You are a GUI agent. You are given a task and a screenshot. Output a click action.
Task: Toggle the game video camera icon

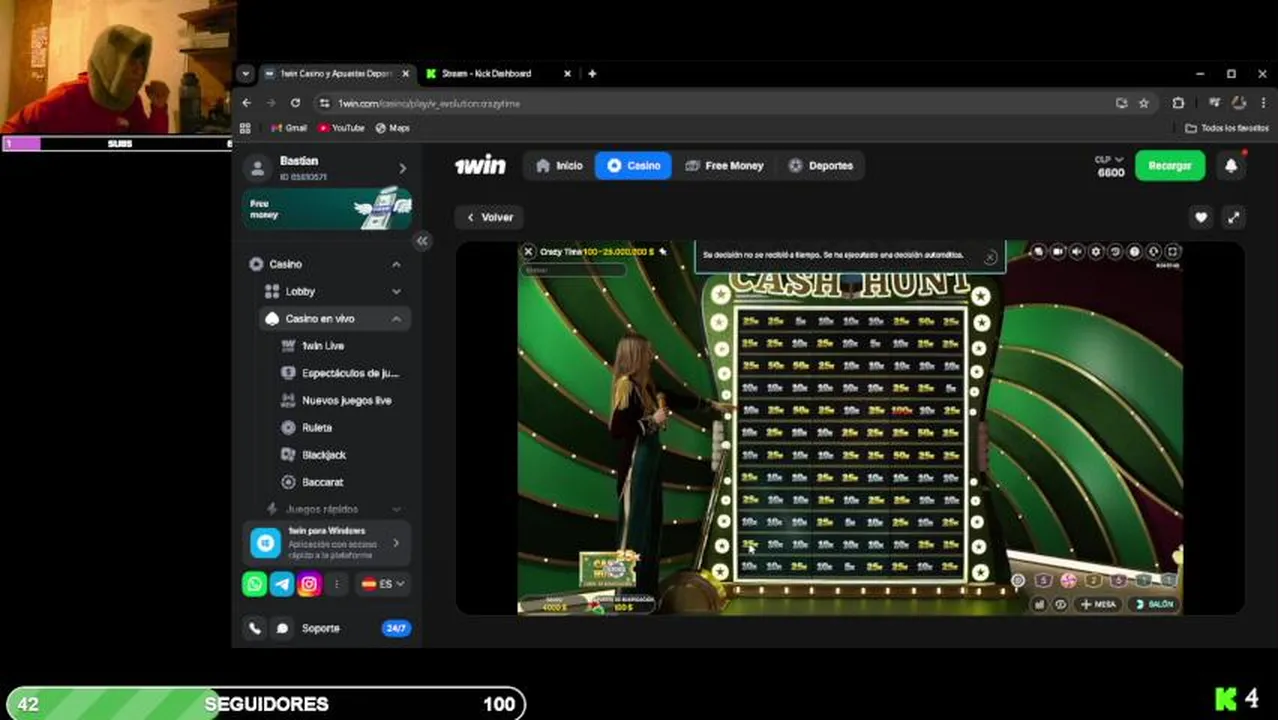tap(1058, 252)
